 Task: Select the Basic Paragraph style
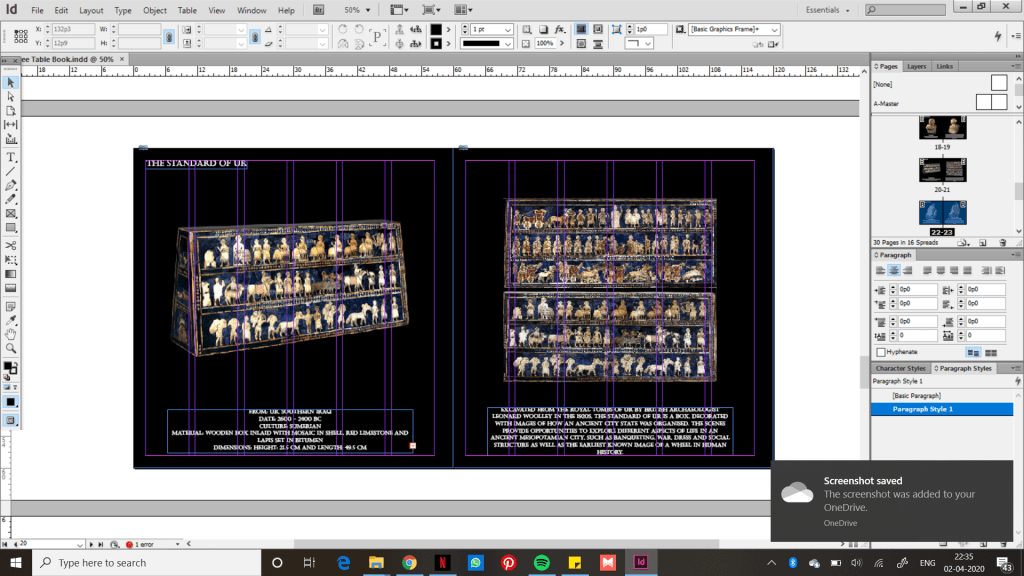(x=915, y=396)
